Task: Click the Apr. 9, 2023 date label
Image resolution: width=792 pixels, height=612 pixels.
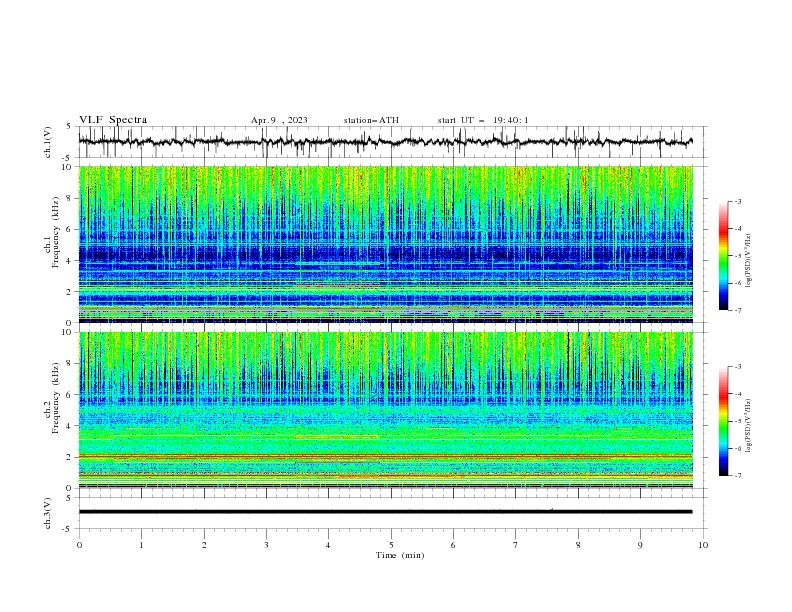Action: tap(279, 120)
